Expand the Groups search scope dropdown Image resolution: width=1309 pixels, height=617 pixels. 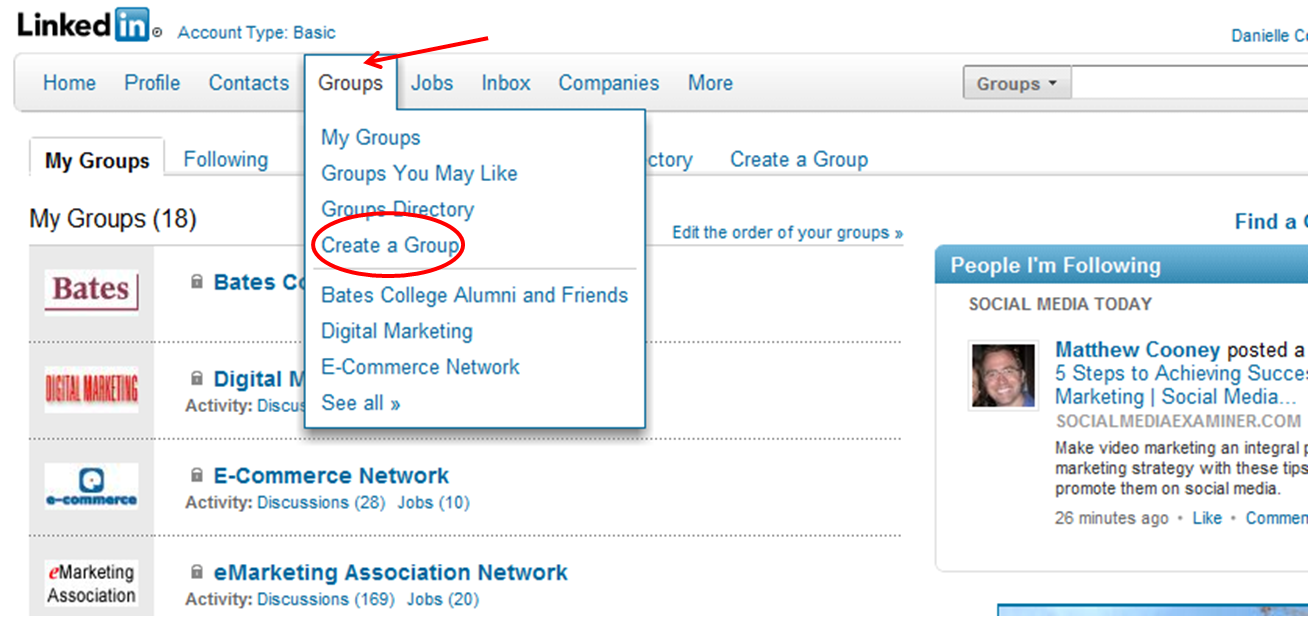(1017, 83)
